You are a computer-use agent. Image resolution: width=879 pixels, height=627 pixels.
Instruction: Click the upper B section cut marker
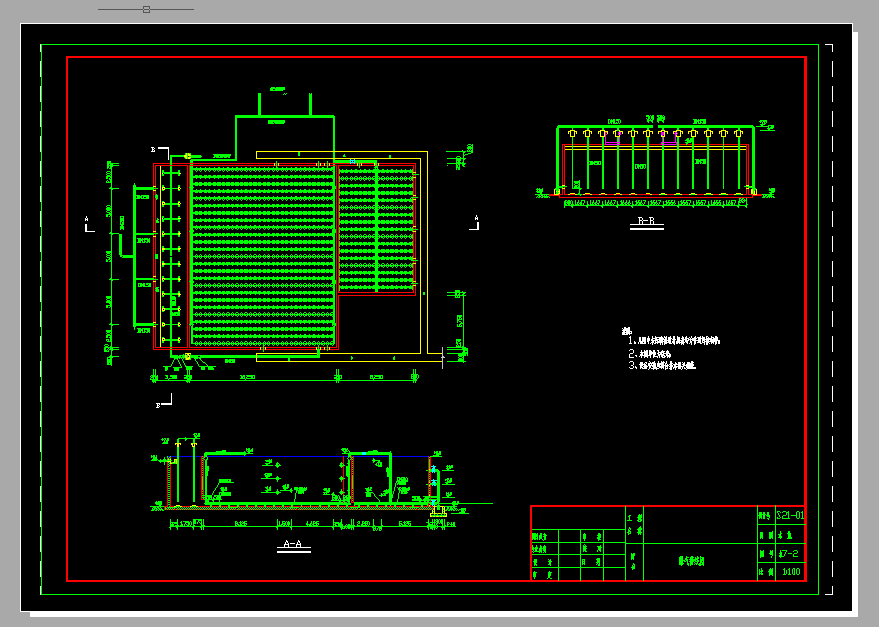pyautogui.click(x=161, y=152)
